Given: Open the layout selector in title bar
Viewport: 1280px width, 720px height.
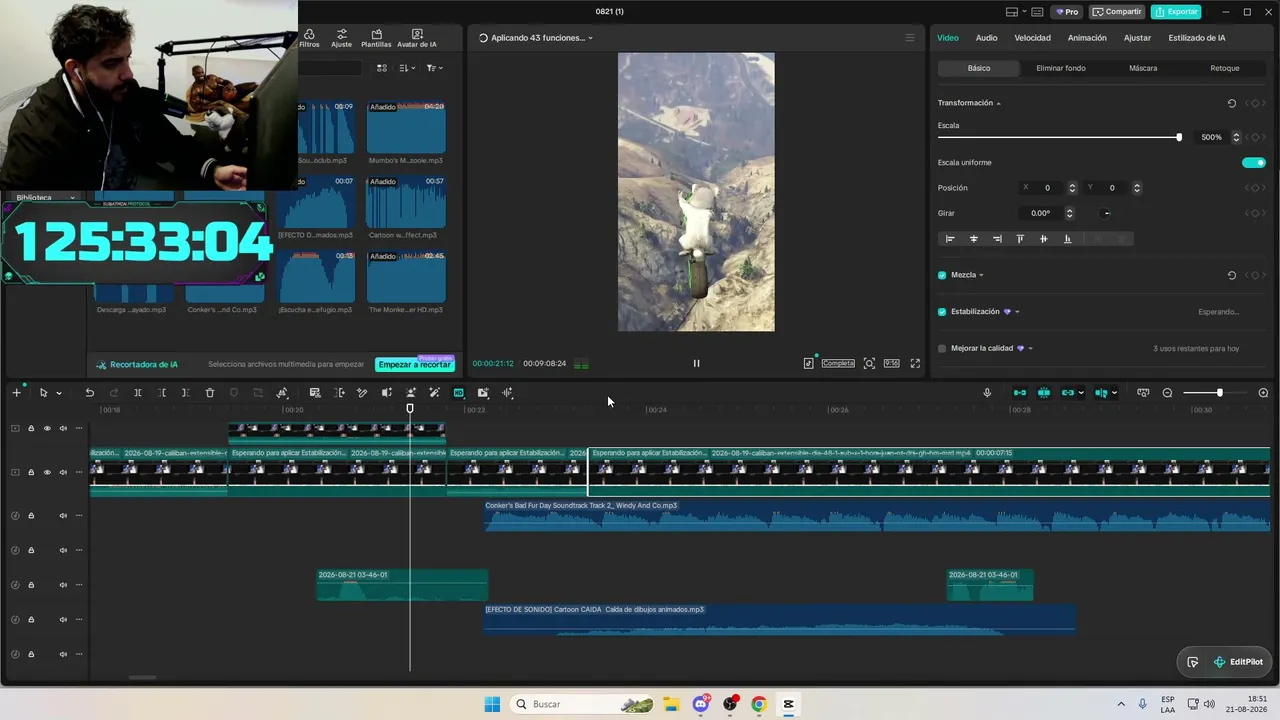Looking at the screenshot, I should [x=1015, y=12].
